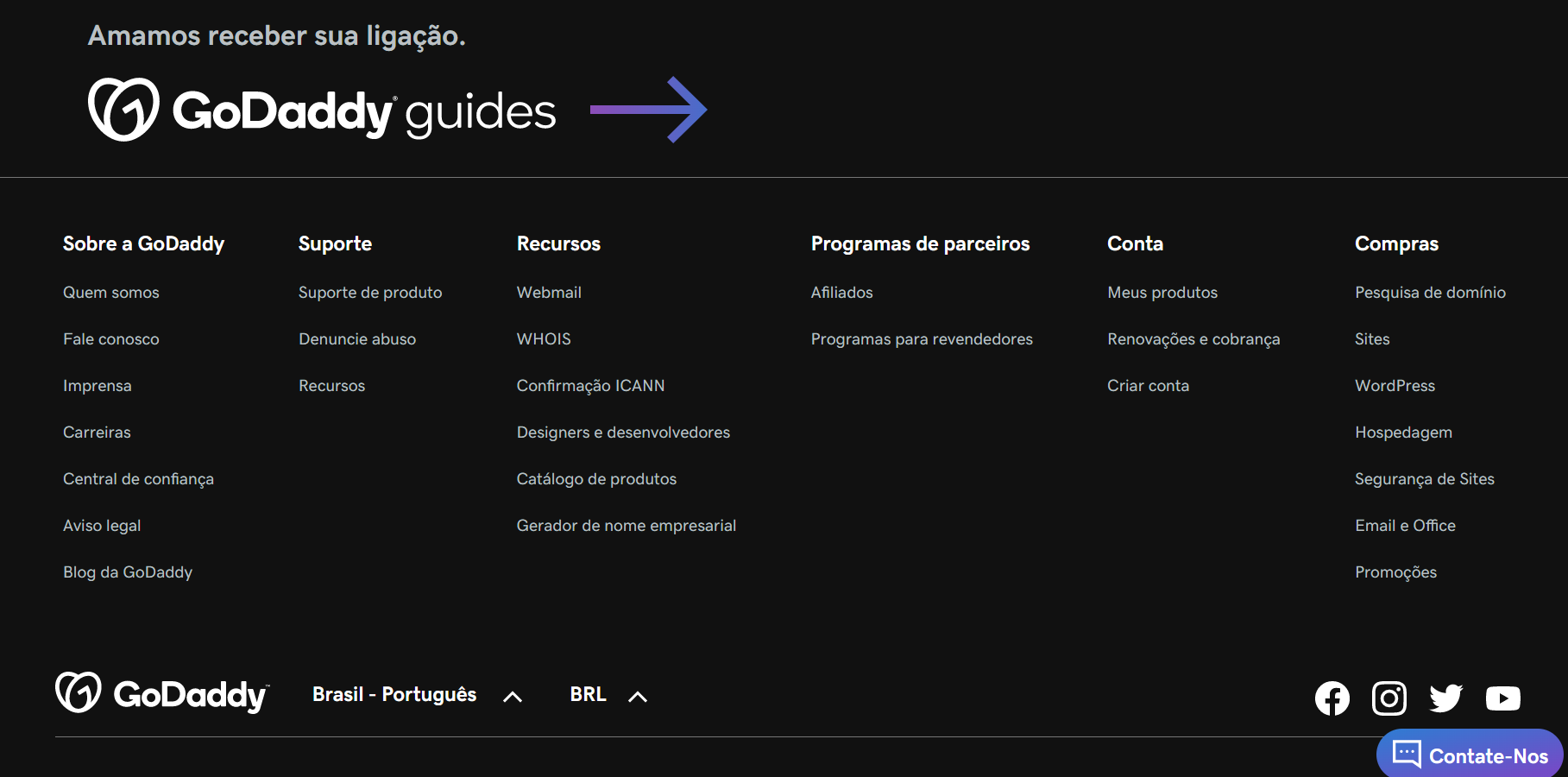Click the Sobre a GoDaddy column heading
The image size is (1568, 777).
tap(143, 243)
